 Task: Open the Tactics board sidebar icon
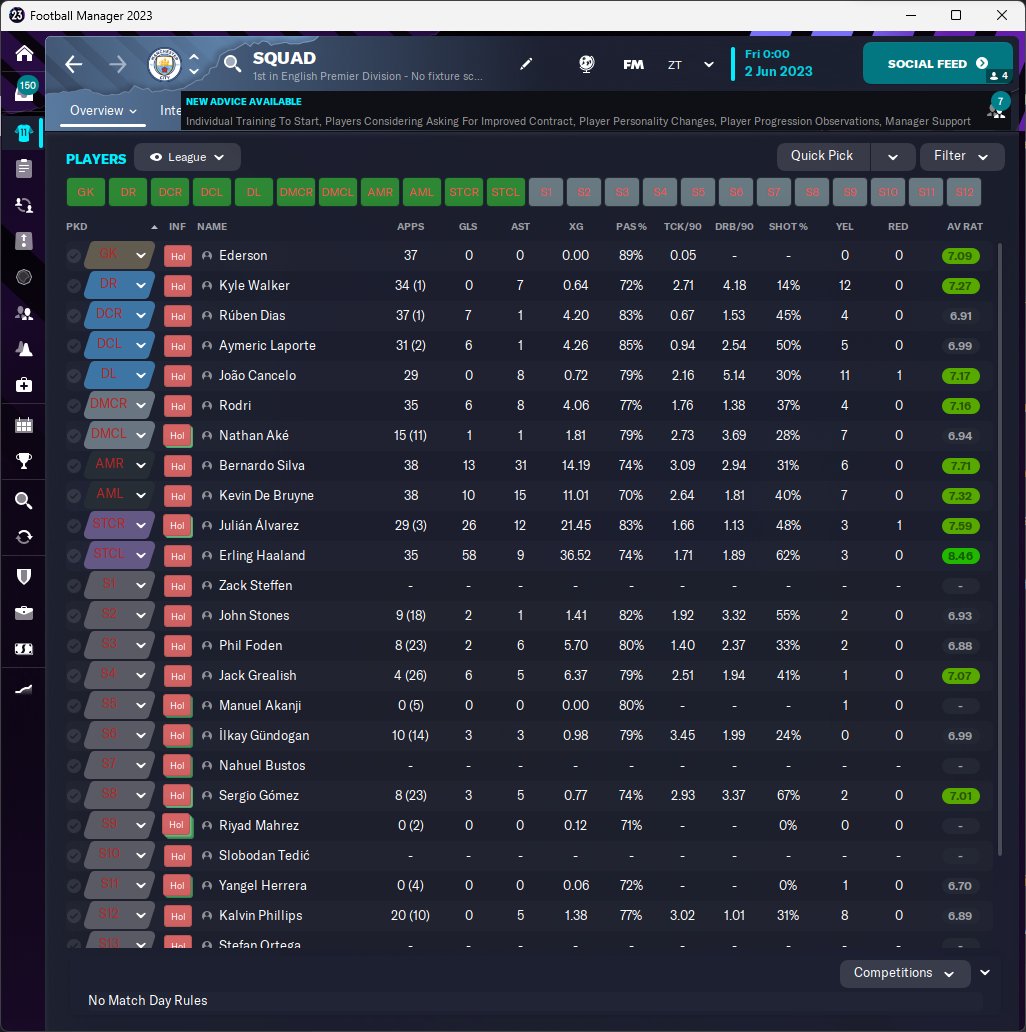point(24,241)
